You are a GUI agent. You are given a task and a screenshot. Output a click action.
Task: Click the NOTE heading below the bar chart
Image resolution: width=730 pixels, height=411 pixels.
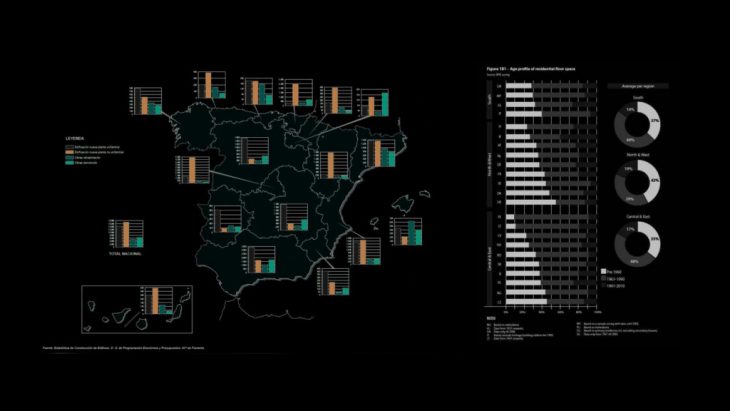tap(492, 314)
